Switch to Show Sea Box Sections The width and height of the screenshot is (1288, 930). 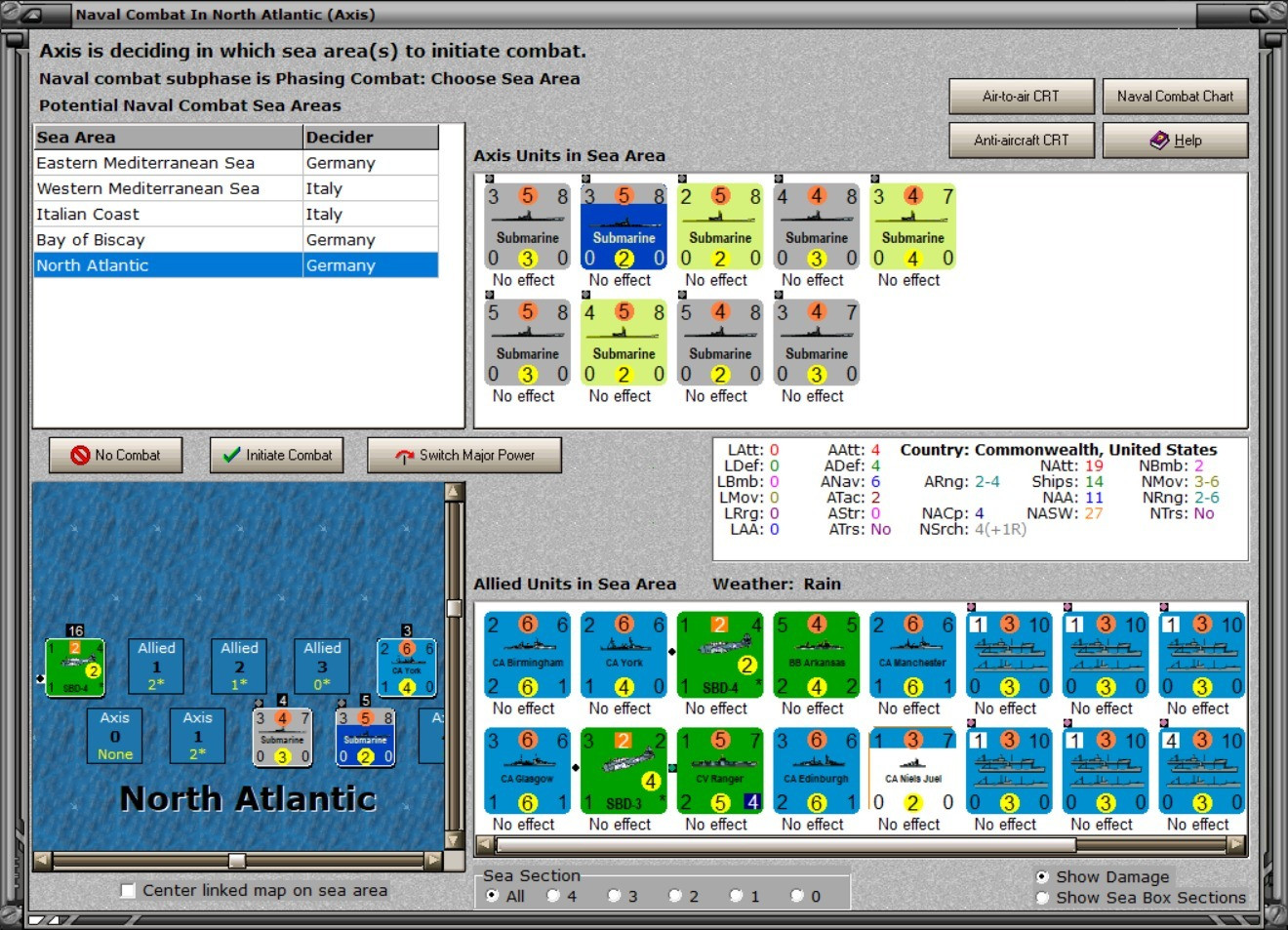pos(1042,898)
